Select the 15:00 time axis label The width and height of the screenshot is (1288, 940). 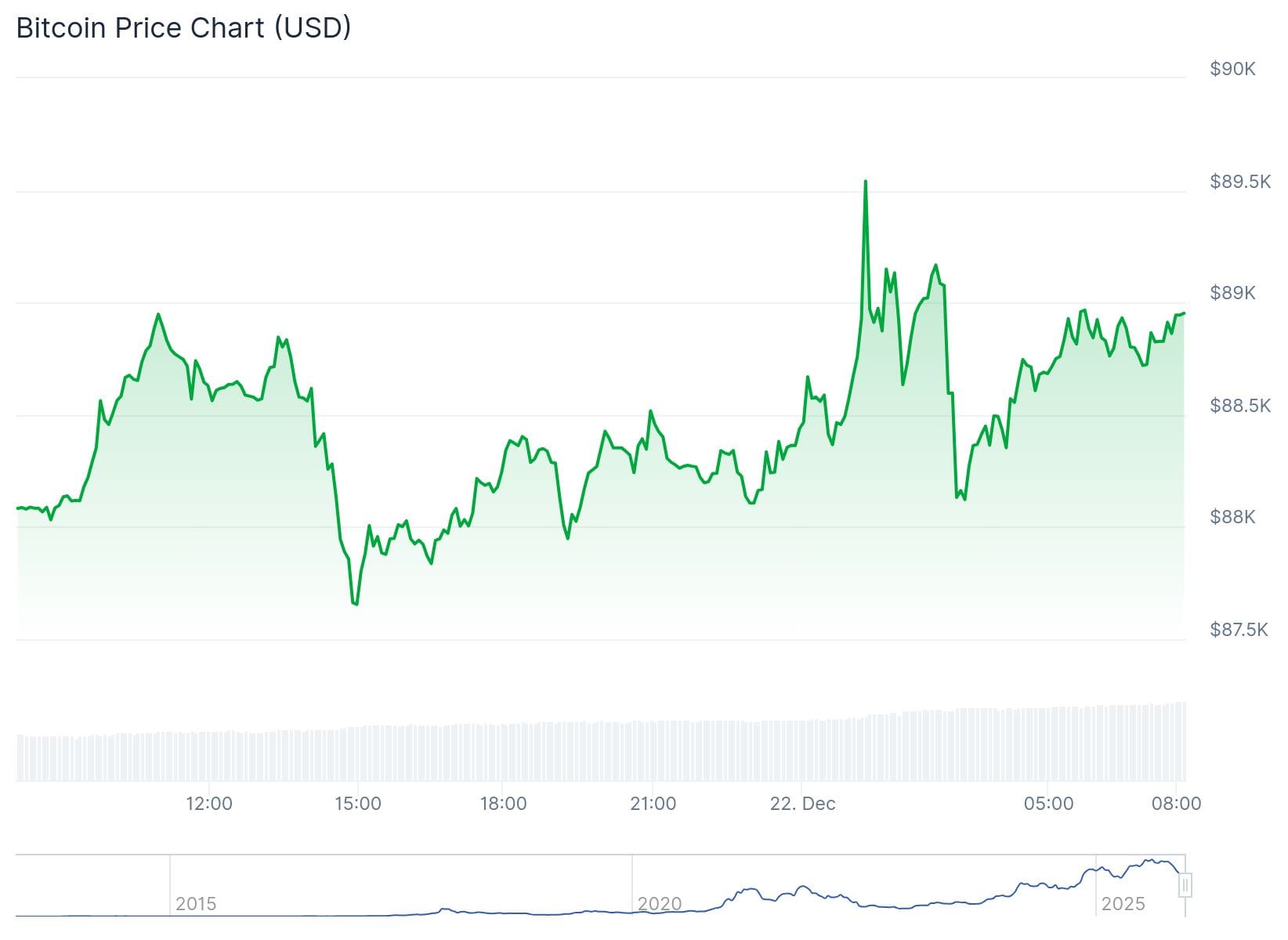coord(358,804)
